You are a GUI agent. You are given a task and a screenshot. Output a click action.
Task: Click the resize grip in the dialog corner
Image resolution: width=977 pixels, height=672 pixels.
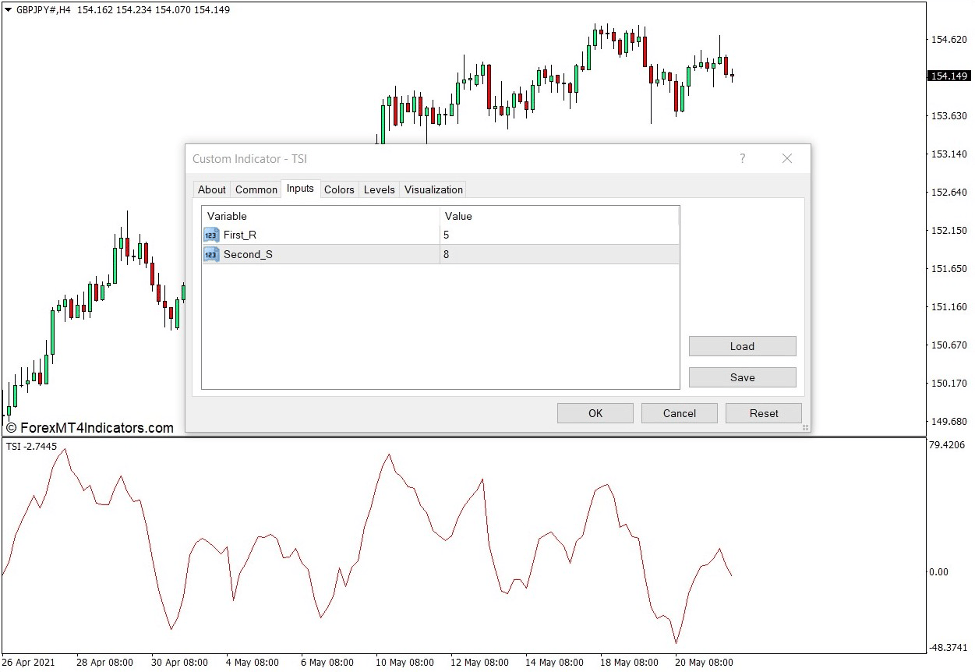click(x=805, y=428)
